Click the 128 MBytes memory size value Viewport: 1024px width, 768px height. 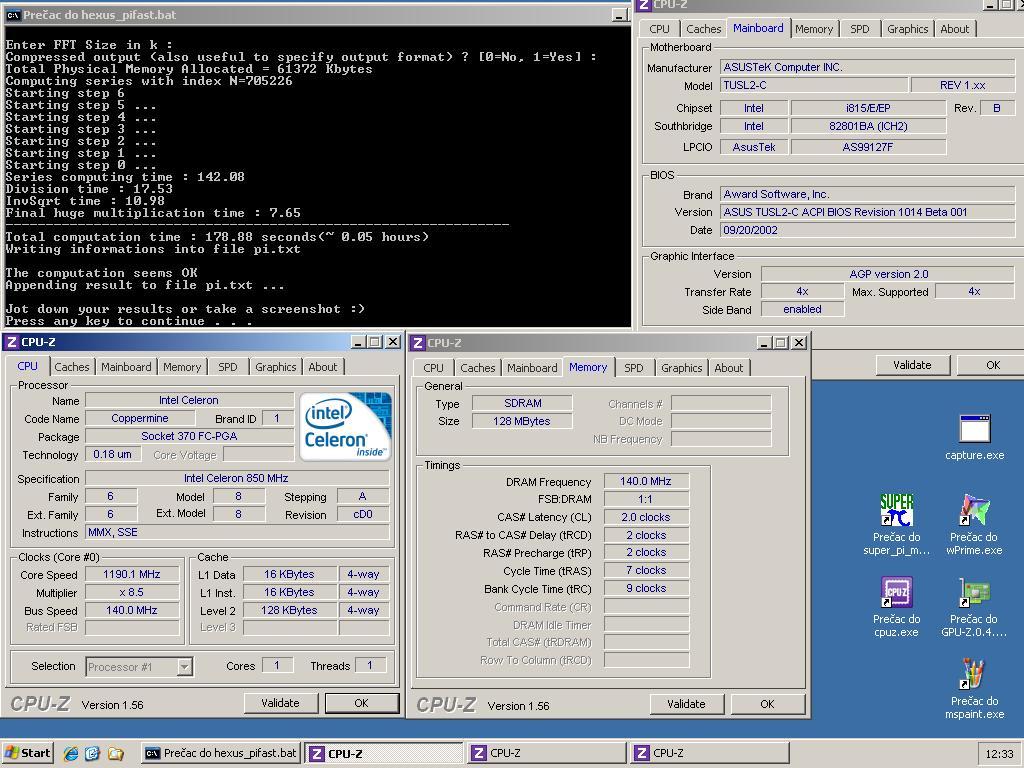coord(522,421)
